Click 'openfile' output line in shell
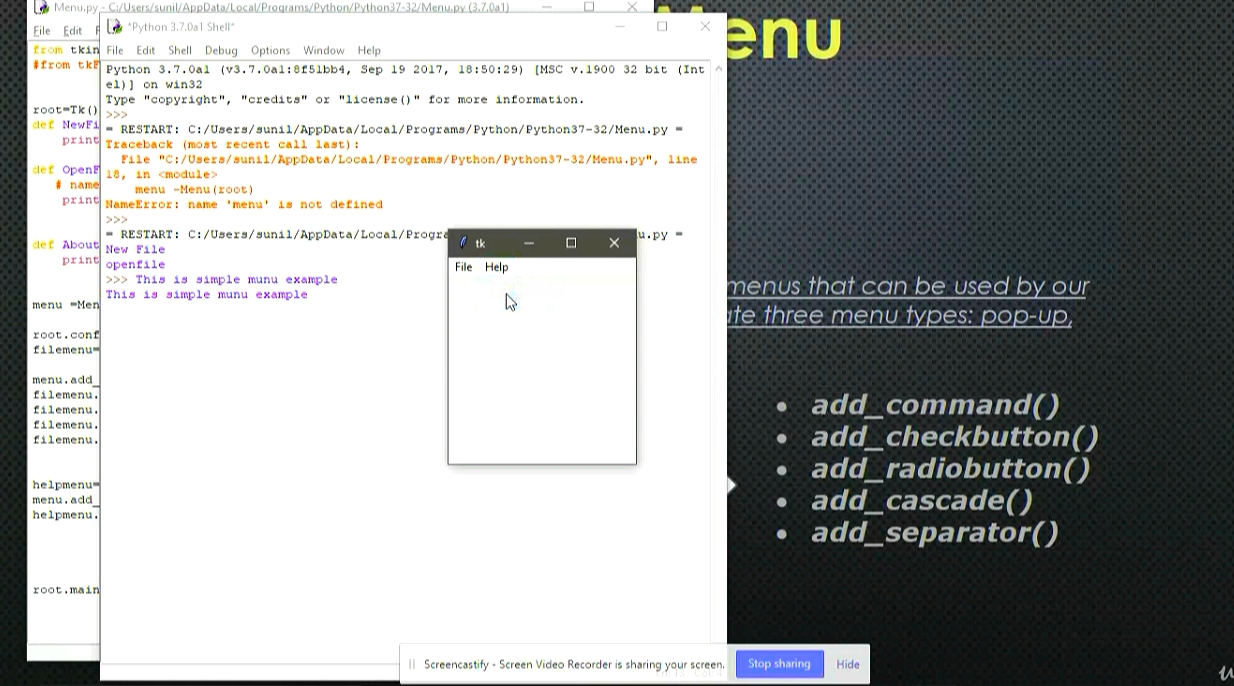The image size is (1234, 686). pos(135,265)
